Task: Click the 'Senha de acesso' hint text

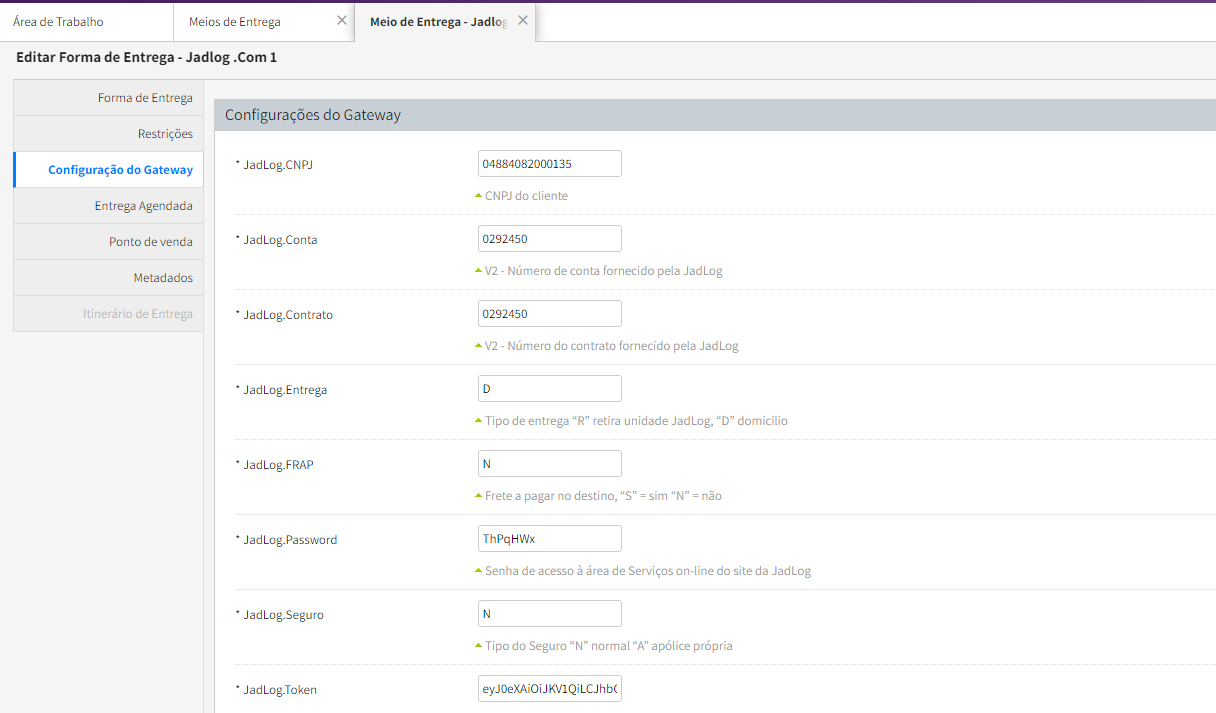Action: (x=648, y=571)
